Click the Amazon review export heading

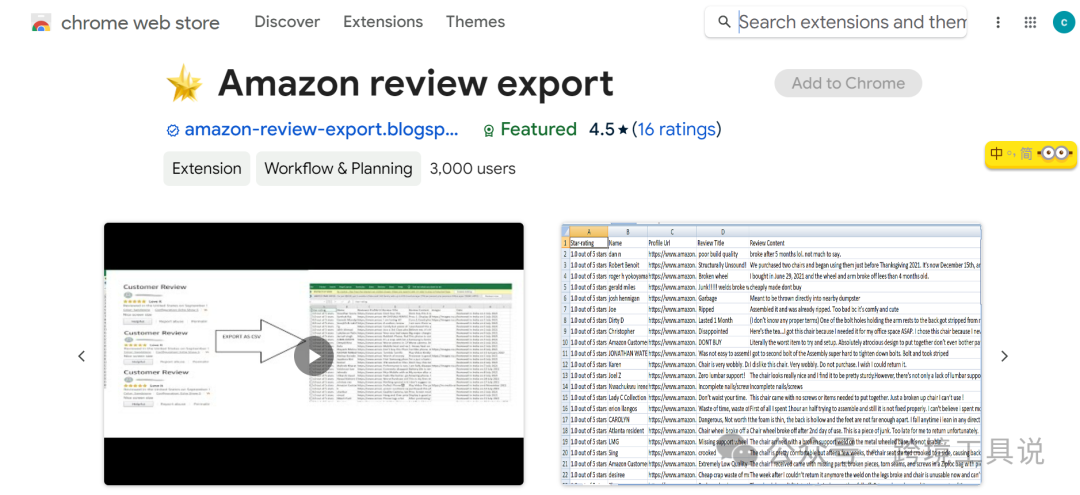415,83
